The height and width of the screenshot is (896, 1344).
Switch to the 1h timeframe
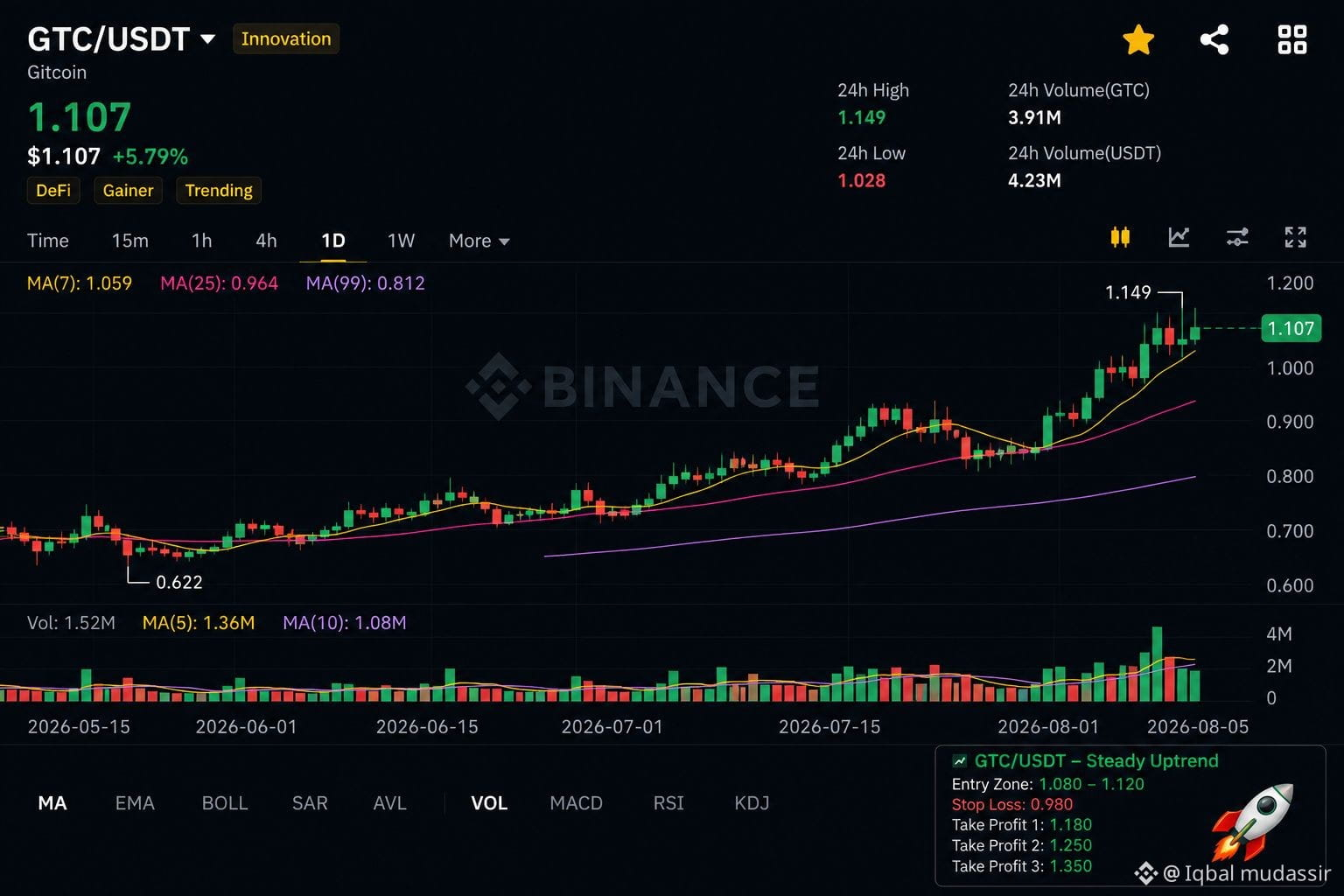click(x=201, y=241)
